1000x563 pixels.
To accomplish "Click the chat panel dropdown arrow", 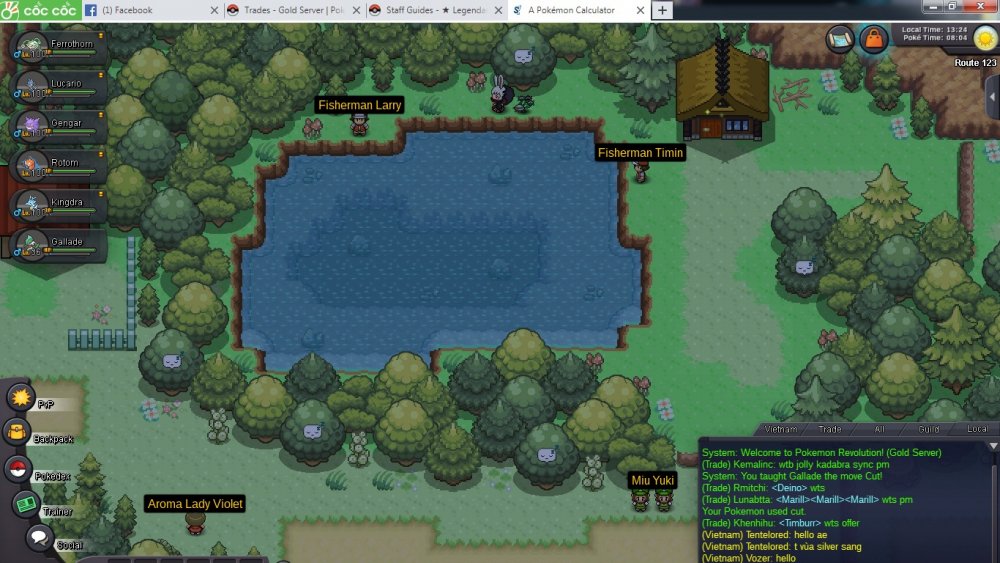I will click(x=992, y=445).
